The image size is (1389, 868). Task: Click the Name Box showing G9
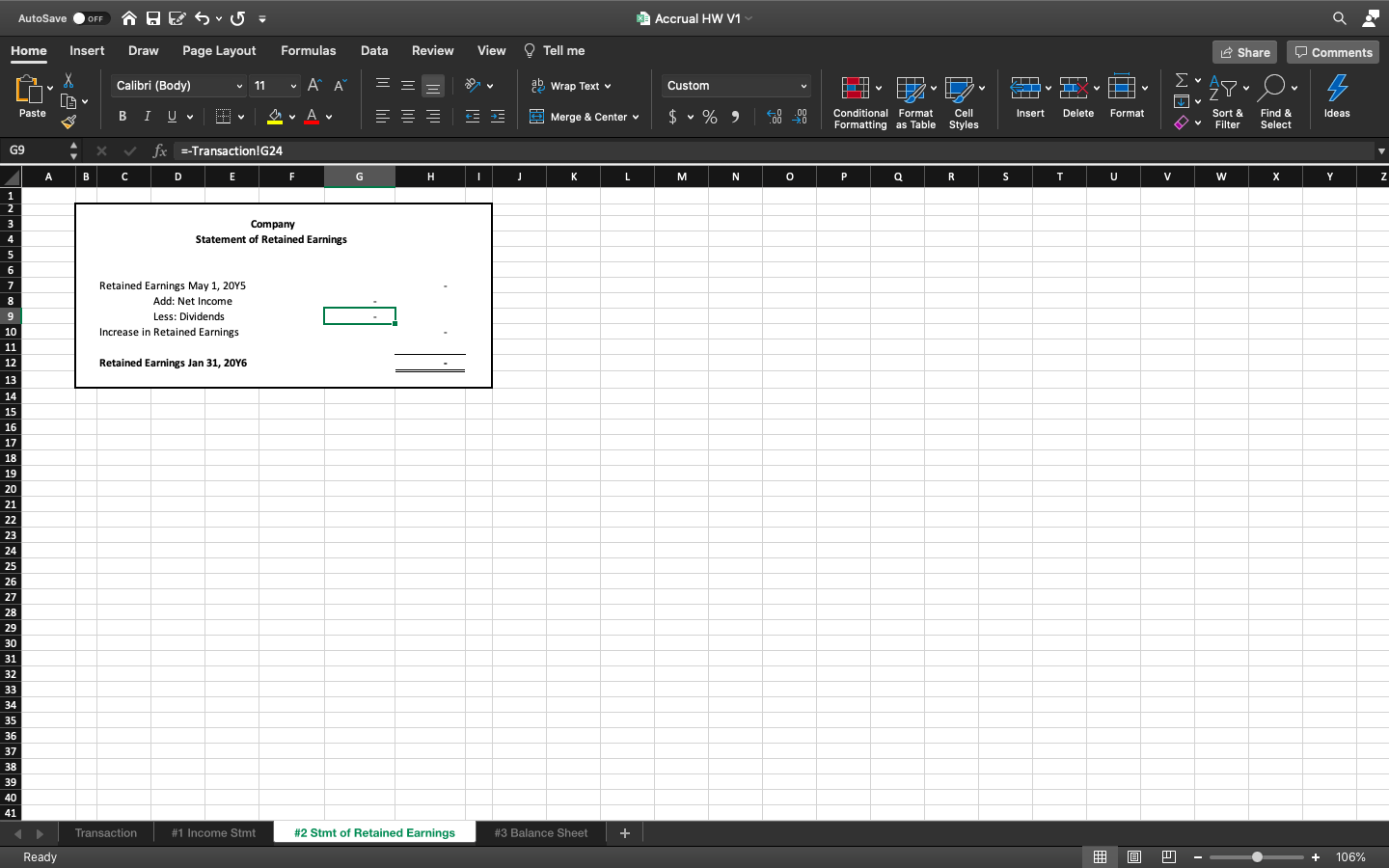(35, 150)
